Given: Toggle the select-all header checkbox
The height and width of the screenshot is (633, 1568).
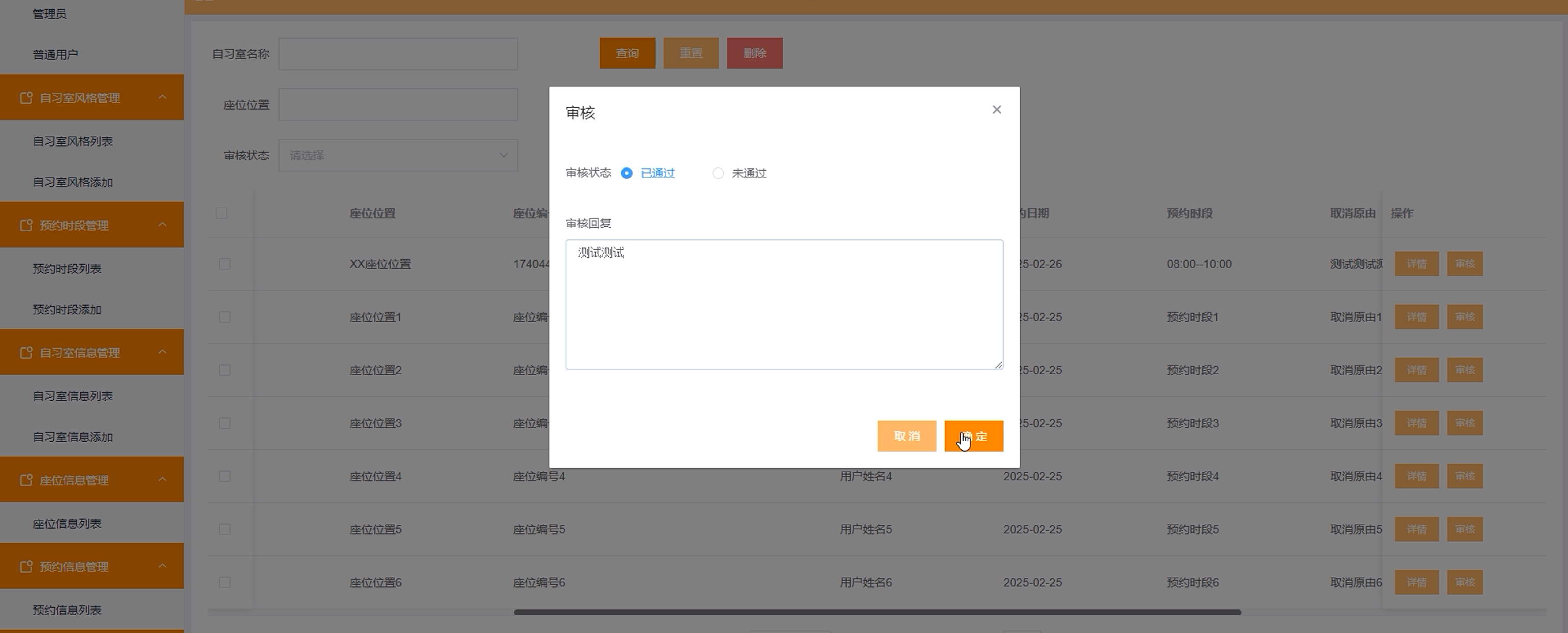Looking at the screenshot, I should click(x=222, y=213).
